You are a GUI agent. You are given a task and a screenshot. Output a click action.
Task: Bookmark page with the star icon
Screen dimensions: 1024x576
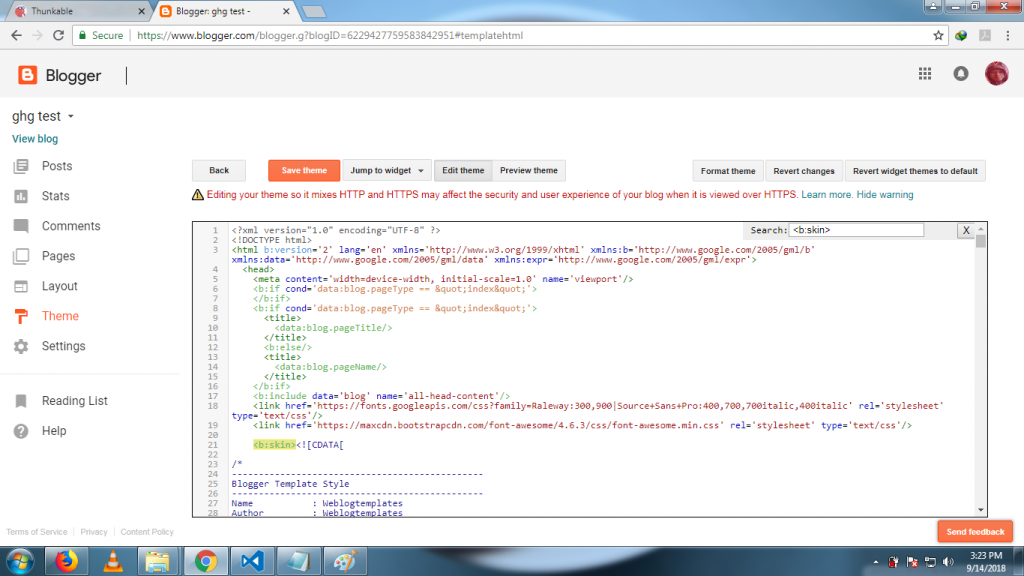tap(938, 35)
